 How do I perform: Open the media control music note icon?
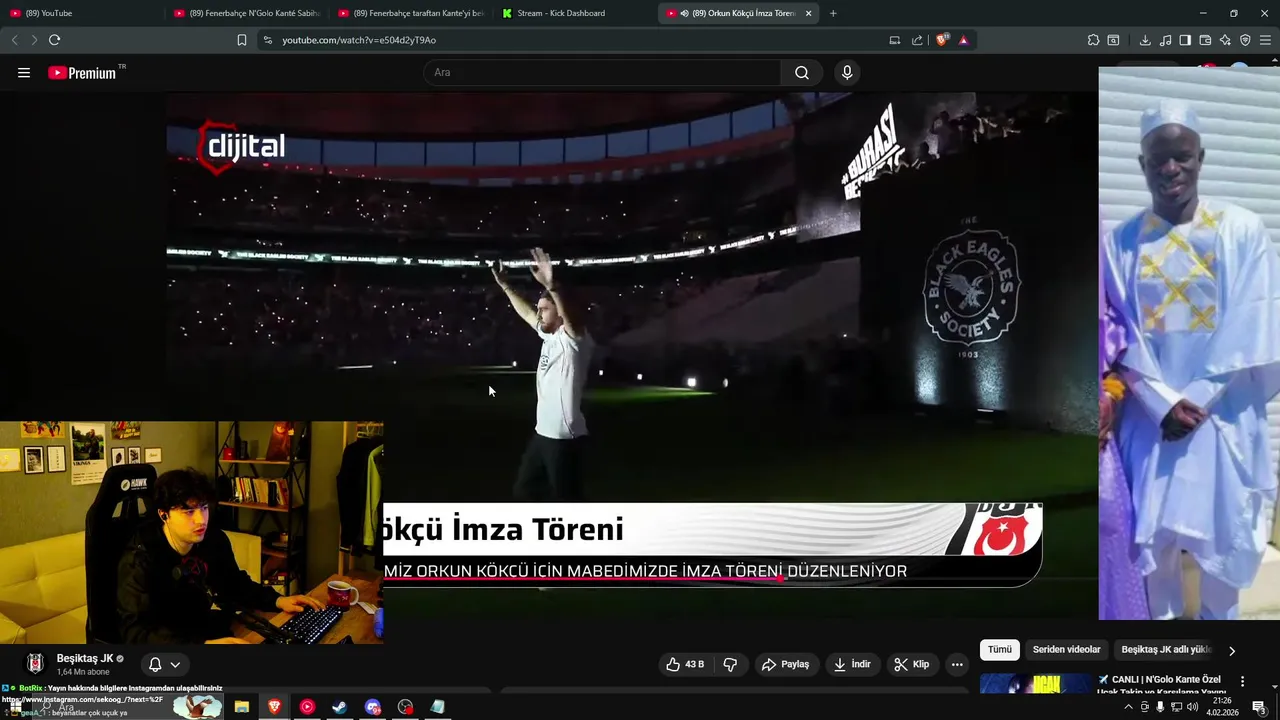tap(1165, 40)
